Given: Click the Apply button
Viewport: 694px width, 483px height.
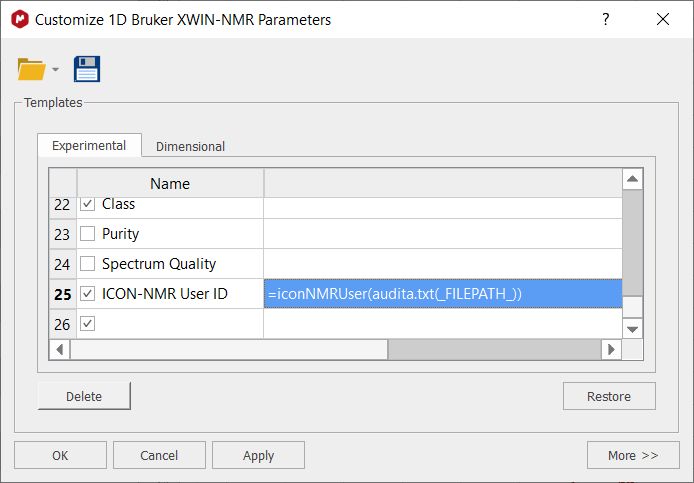Looking at the screenshot, I should [258, 455].
